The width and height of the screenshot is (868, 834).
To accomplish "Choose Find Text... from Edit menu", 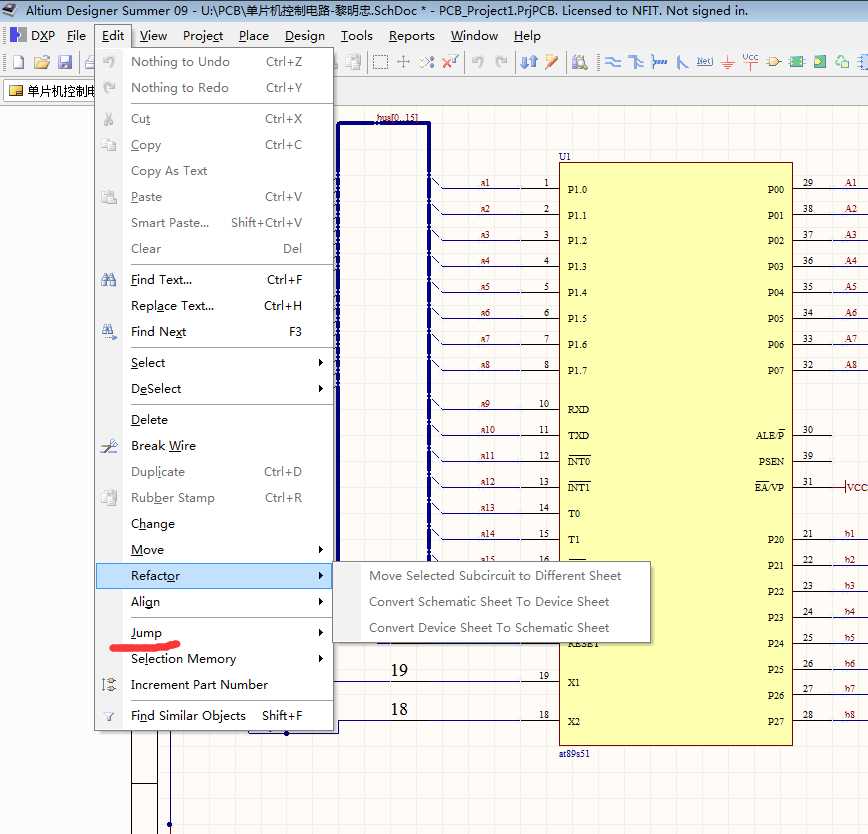I will 215,280.
